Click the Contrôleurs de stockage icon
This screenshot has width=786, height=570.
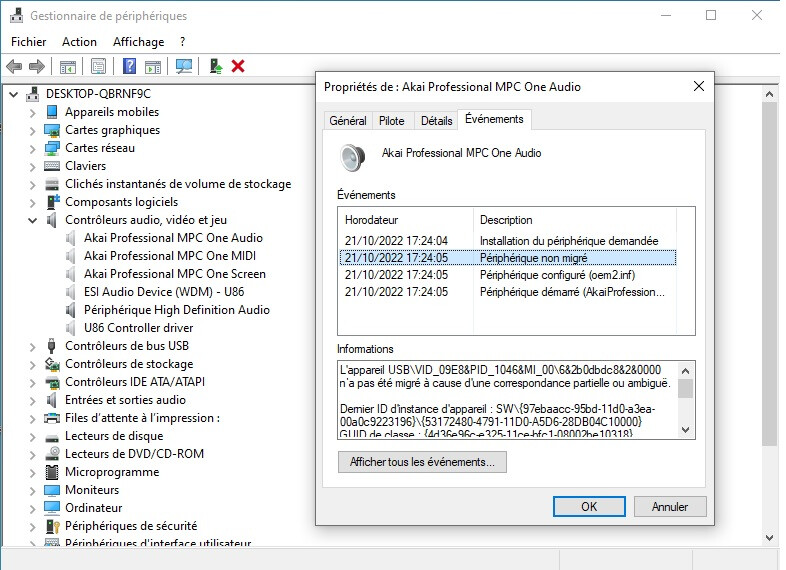tap(52, 364)
